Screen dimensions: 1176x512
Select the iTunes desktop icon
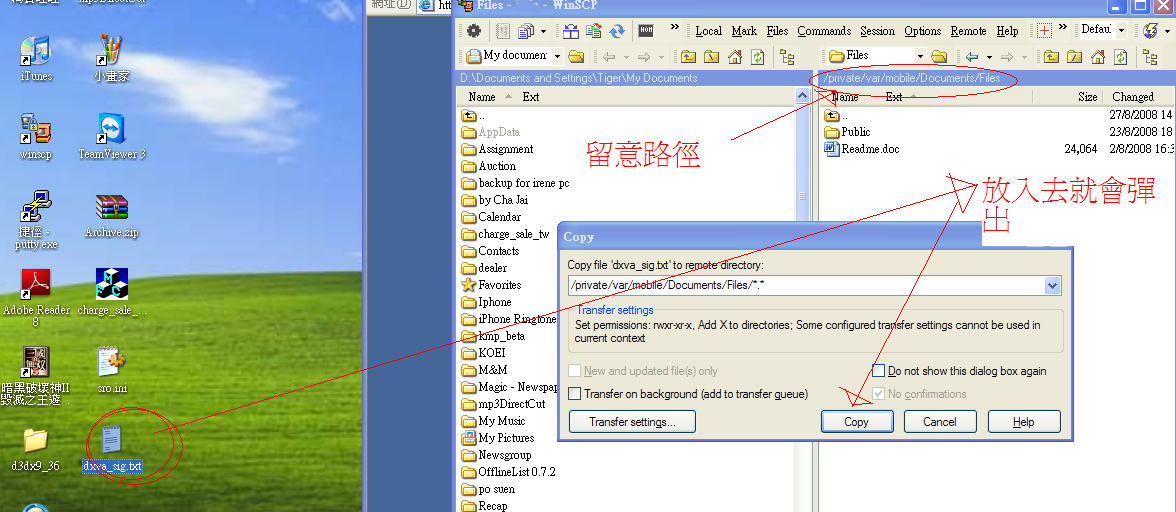click(36, 57)
